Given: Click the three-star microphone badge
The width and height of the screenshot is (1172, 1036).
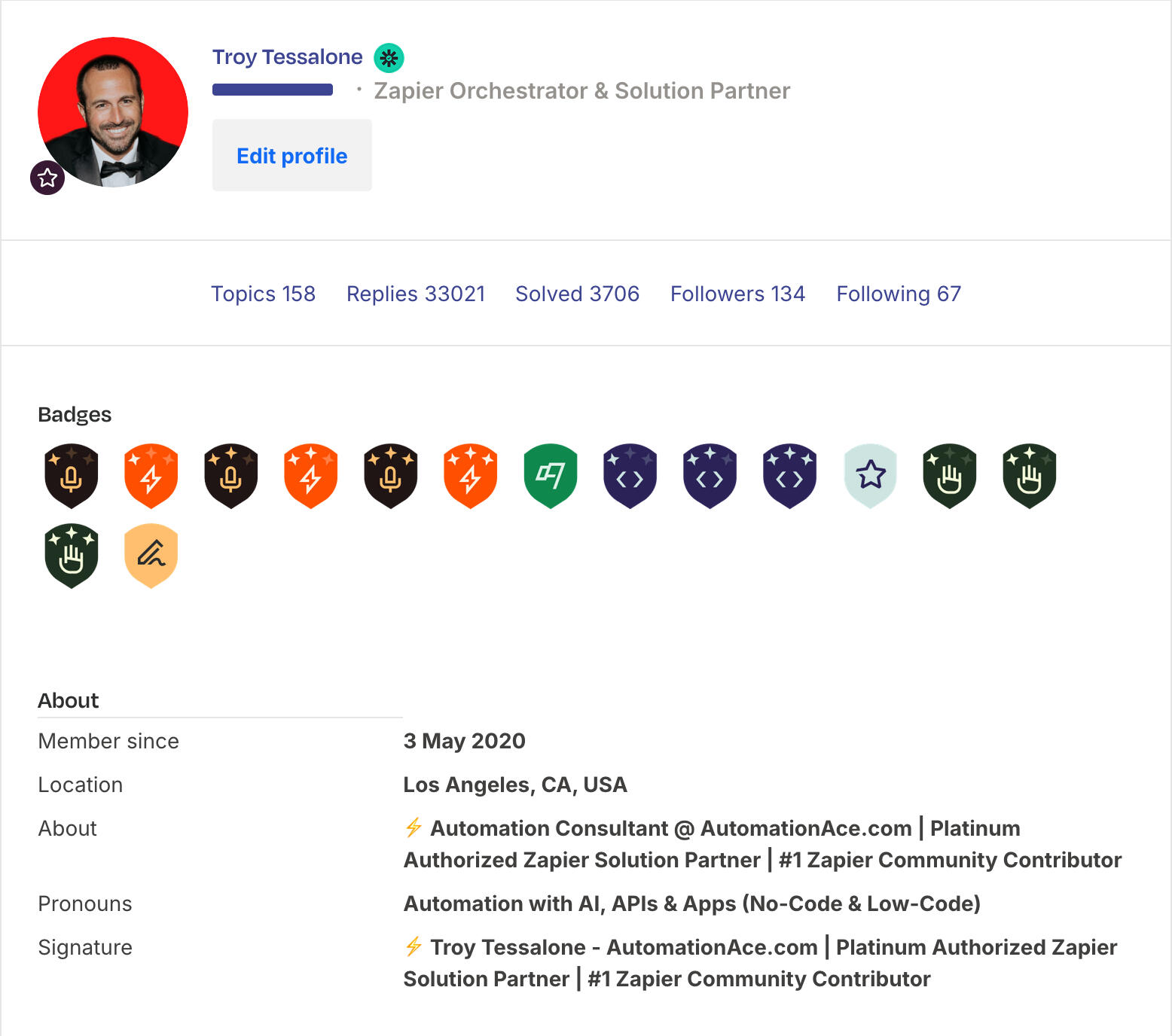Looking at the screenshot, I should point(391,476).
